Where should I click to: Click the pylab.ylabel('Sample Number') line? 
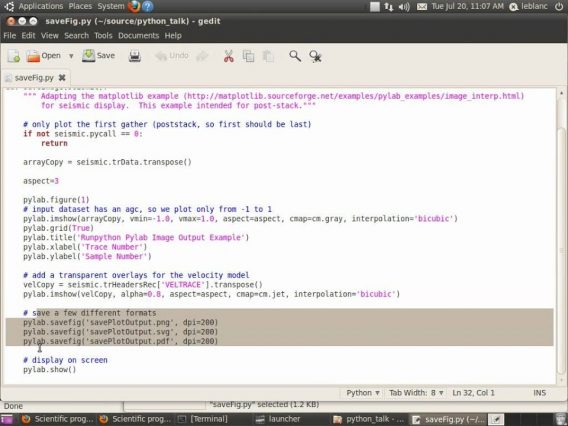click(x=87, y=256)
